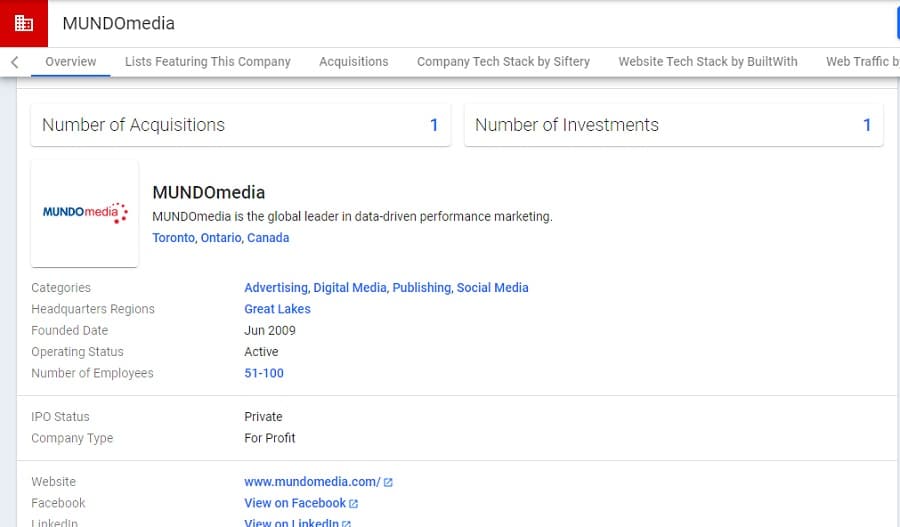Click the Great Lakes headquarters region link

point(277,309)
